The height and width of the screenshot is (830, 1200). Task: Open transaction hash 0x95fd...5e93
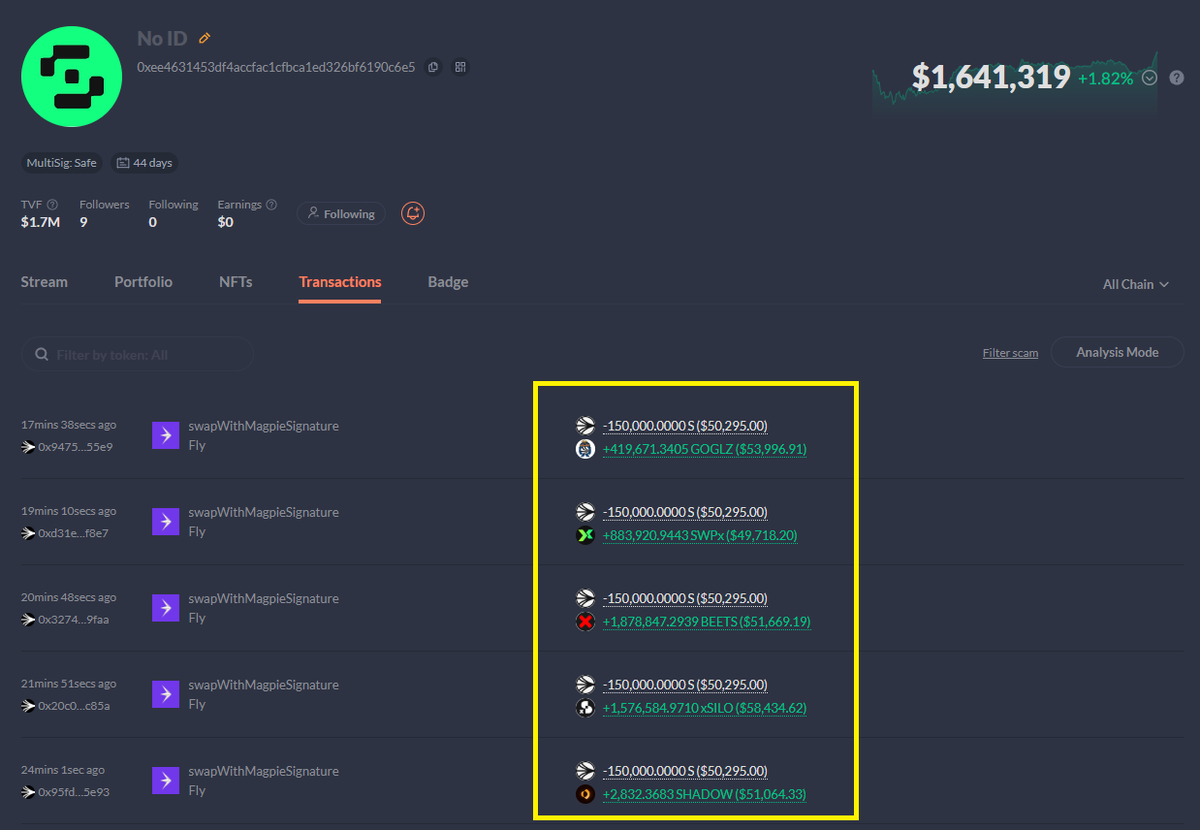74,792
